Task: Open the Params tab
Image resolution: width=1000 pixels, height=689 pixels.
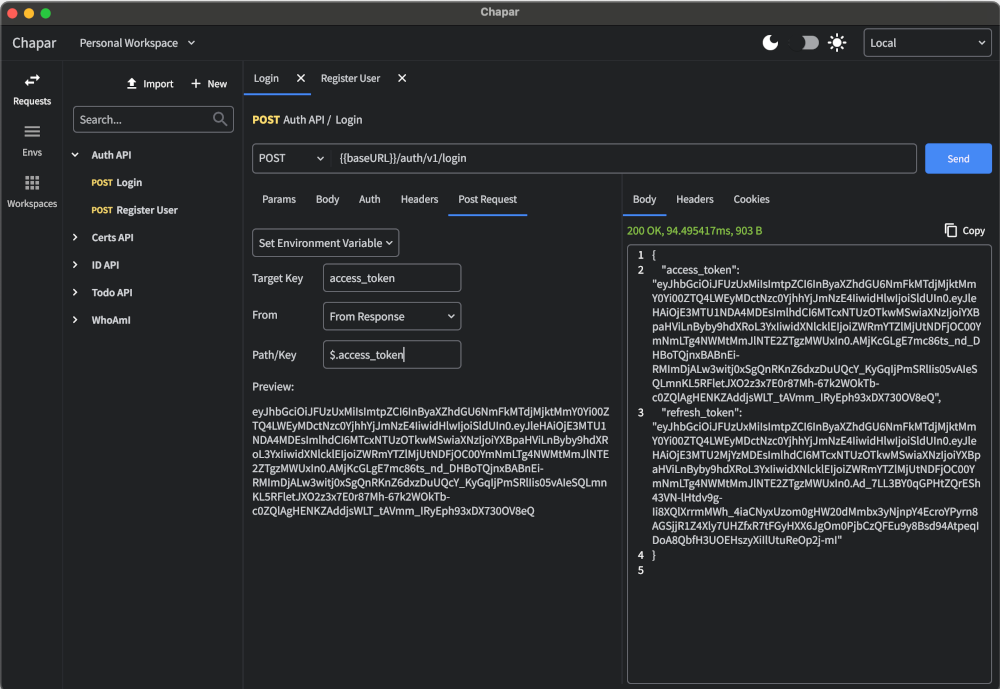Action: 279,199
